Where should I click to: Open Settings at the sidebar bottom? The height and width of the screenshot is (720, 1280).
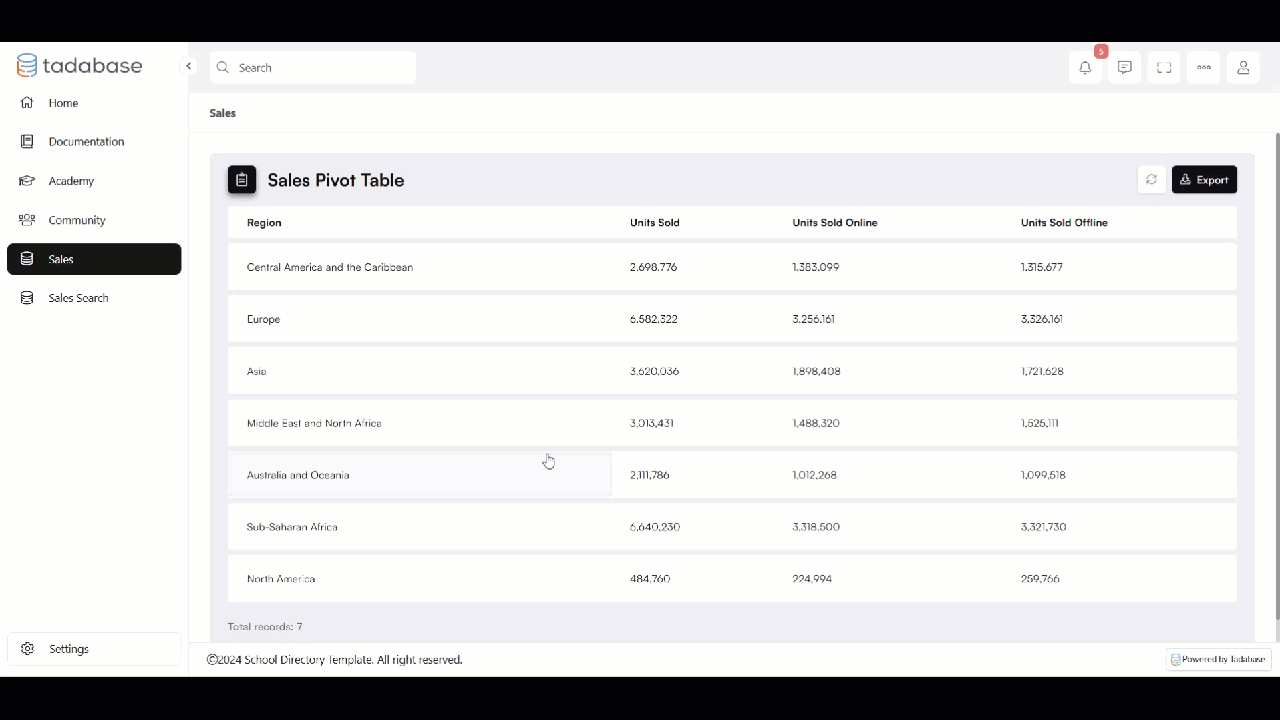68,649
